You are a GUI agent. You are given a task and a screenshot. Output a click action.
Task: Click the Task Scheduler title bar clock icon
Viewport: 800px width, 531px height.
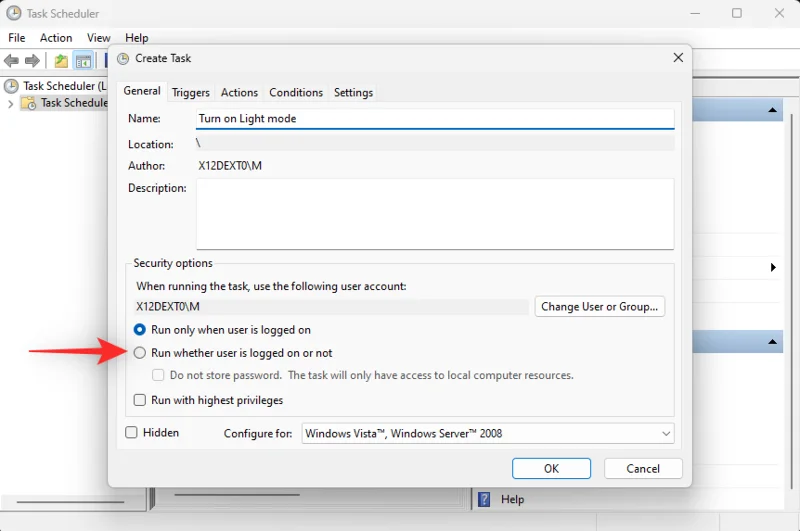pos(14,13)
